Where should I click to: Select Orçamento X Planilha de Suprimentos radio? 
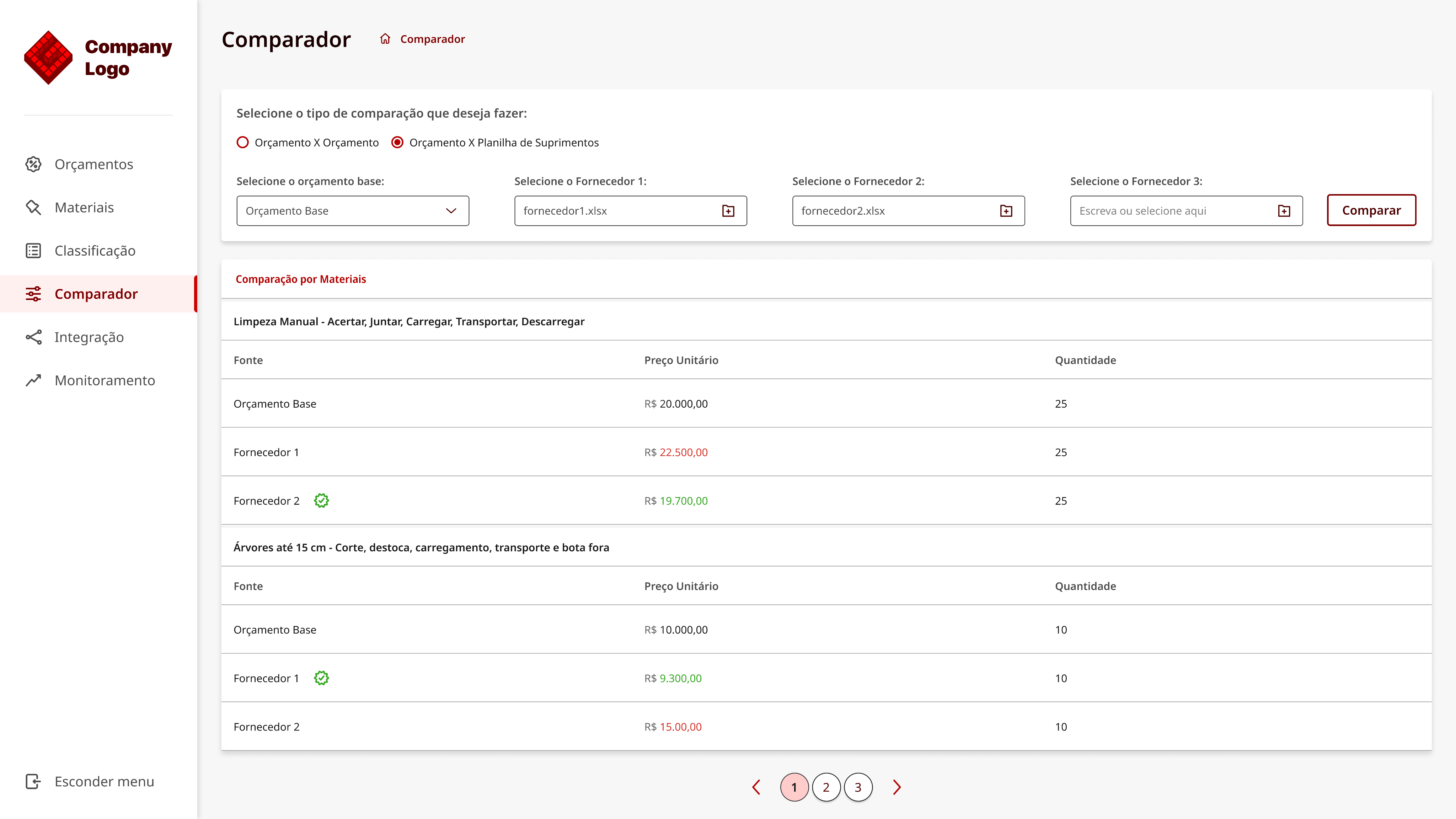pos(397,143)
